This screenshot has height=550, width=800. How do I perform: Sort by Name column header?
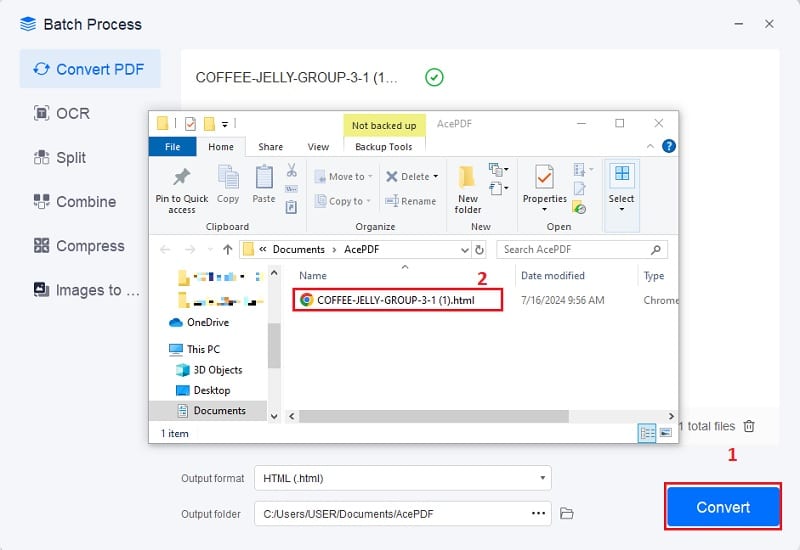click(x=313, y=276)
